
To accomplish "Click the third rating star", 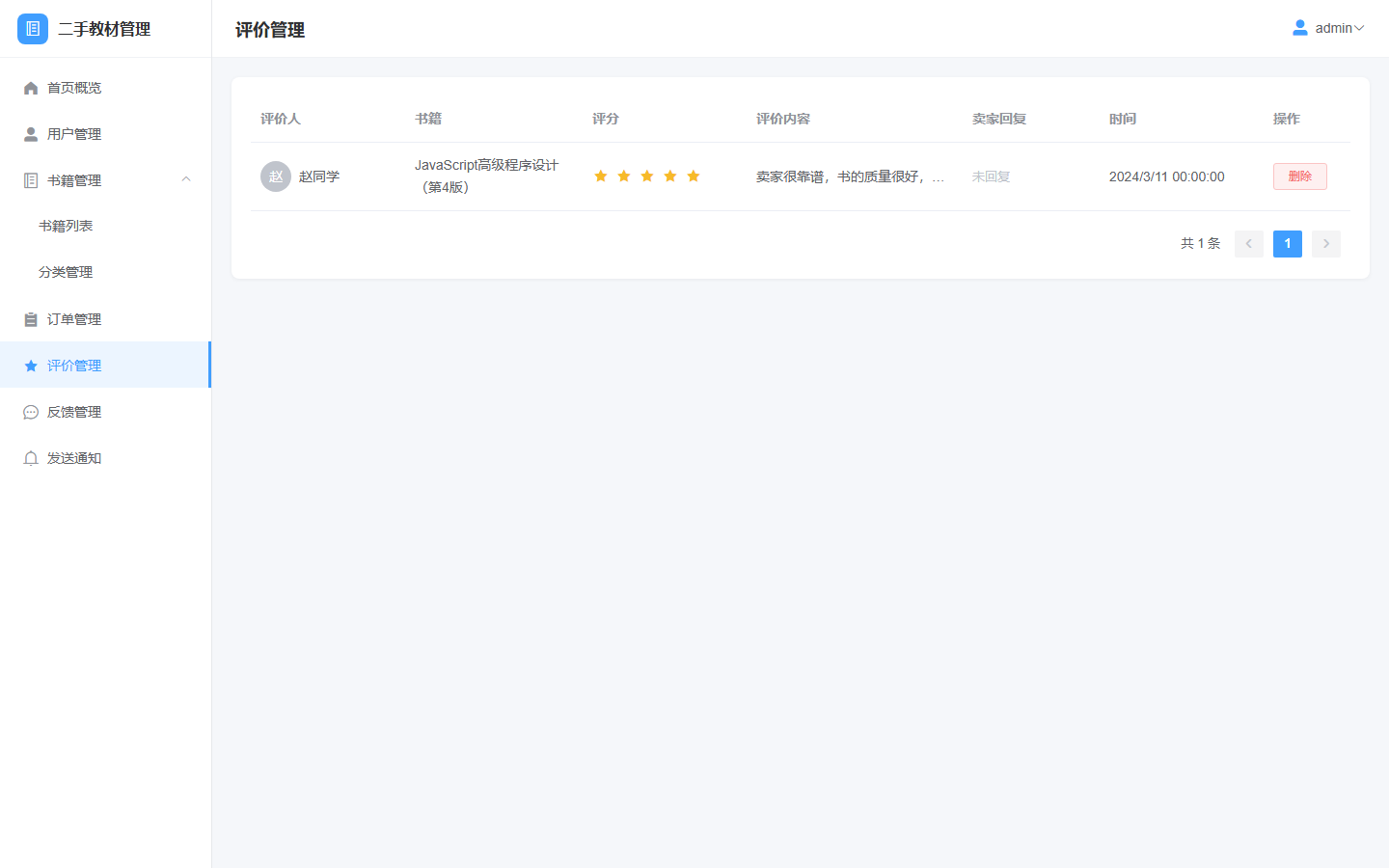I will tap(647, 176).
